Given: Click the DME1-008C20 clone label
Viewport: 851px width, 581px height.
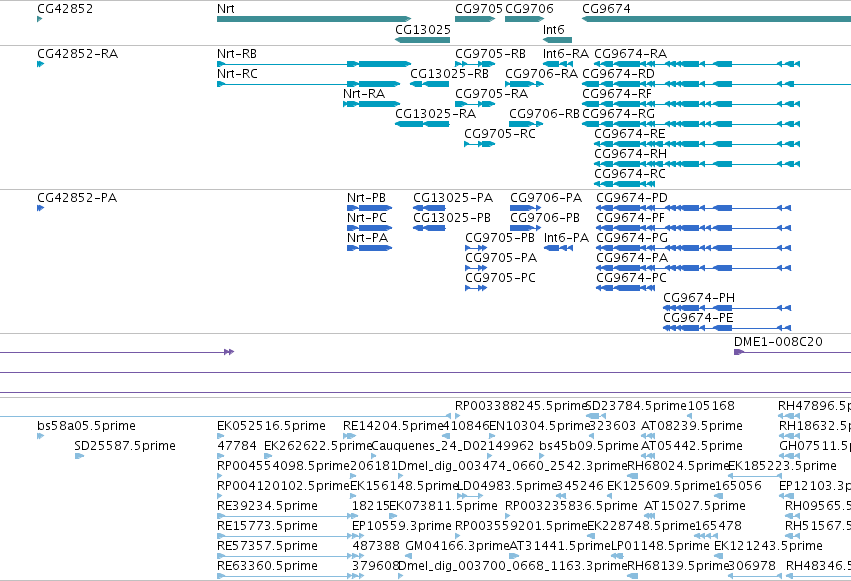Looking at the screenshot, I should tap(778, 342).
